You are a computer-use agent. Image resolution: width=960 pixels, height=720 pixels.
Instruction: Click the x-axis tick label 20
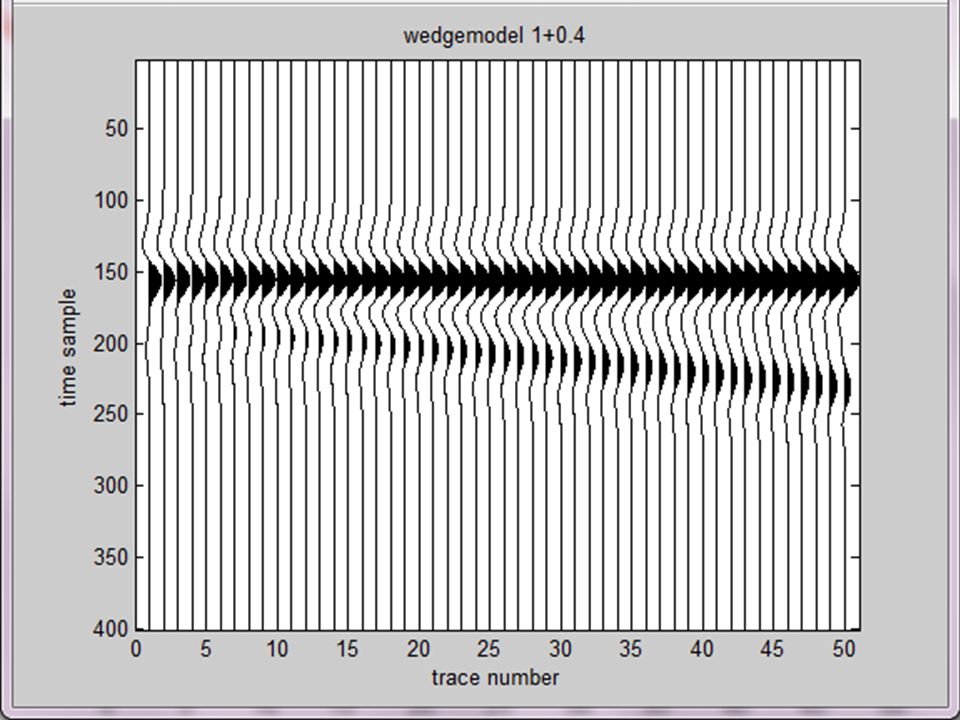click(419, 649)
